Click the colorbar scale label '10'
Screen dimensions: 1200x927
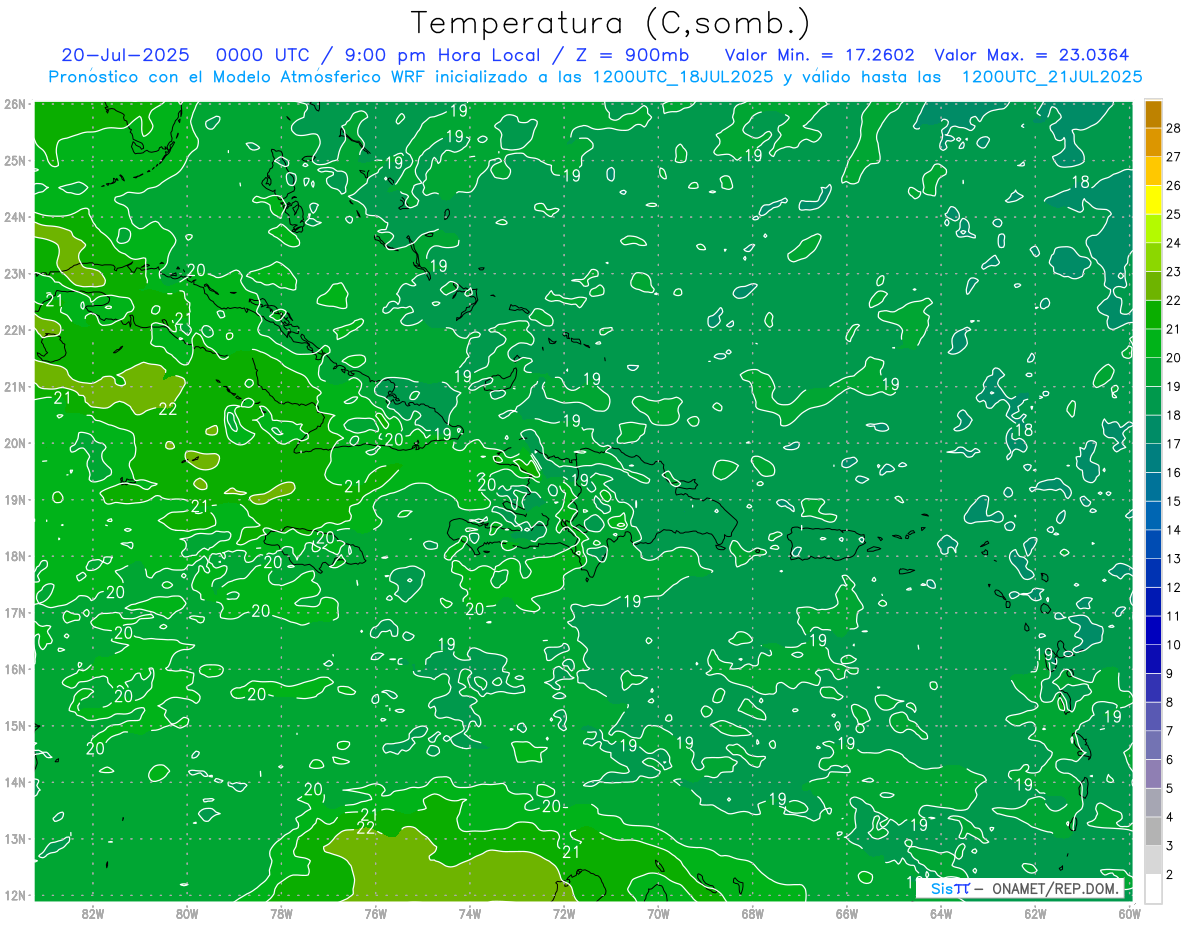point(1174,645)
